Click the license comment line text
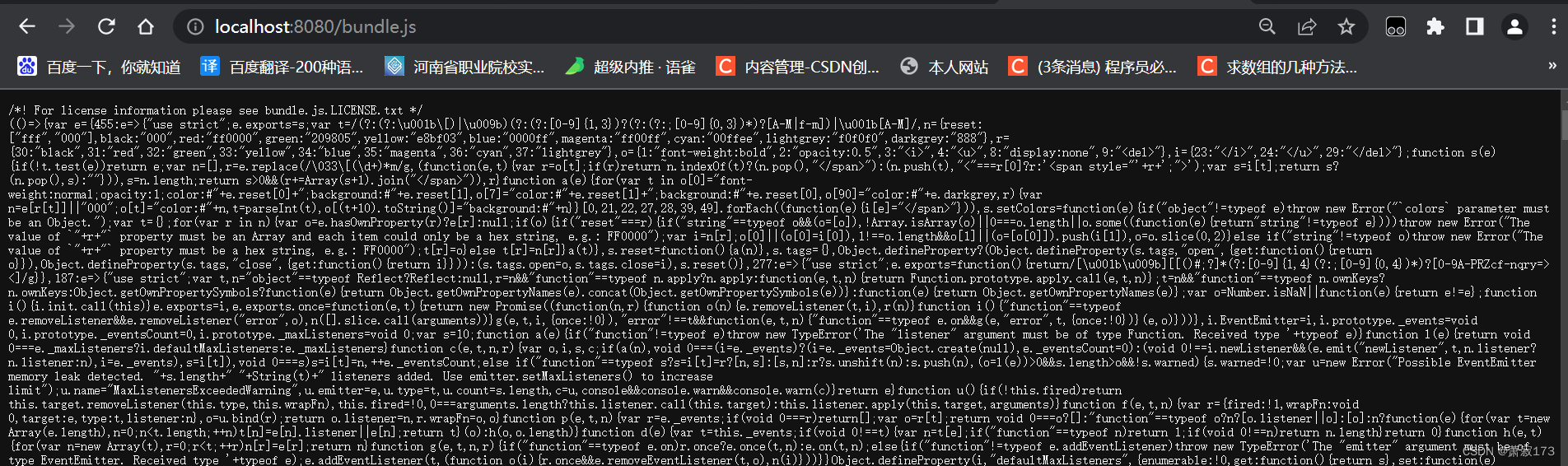Screen dimensions: 1568x466 [x=216, y=110]
